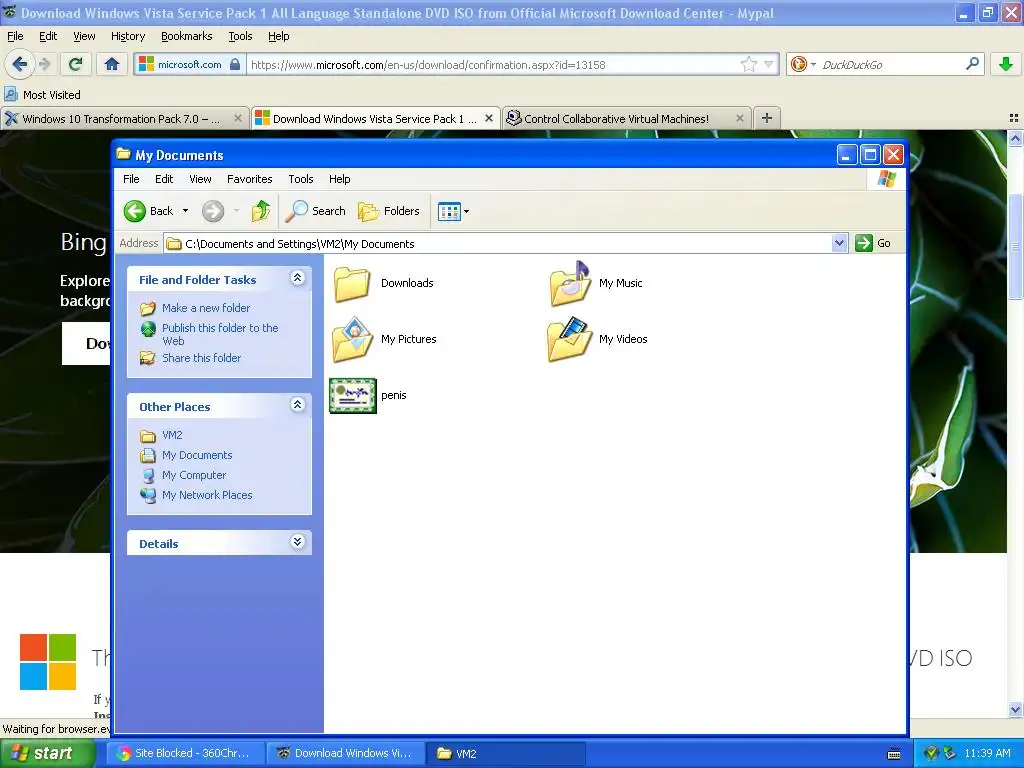Screen dimensions: 1024x768
Task: Expand the Details panel
Action: tap(297, 542)
